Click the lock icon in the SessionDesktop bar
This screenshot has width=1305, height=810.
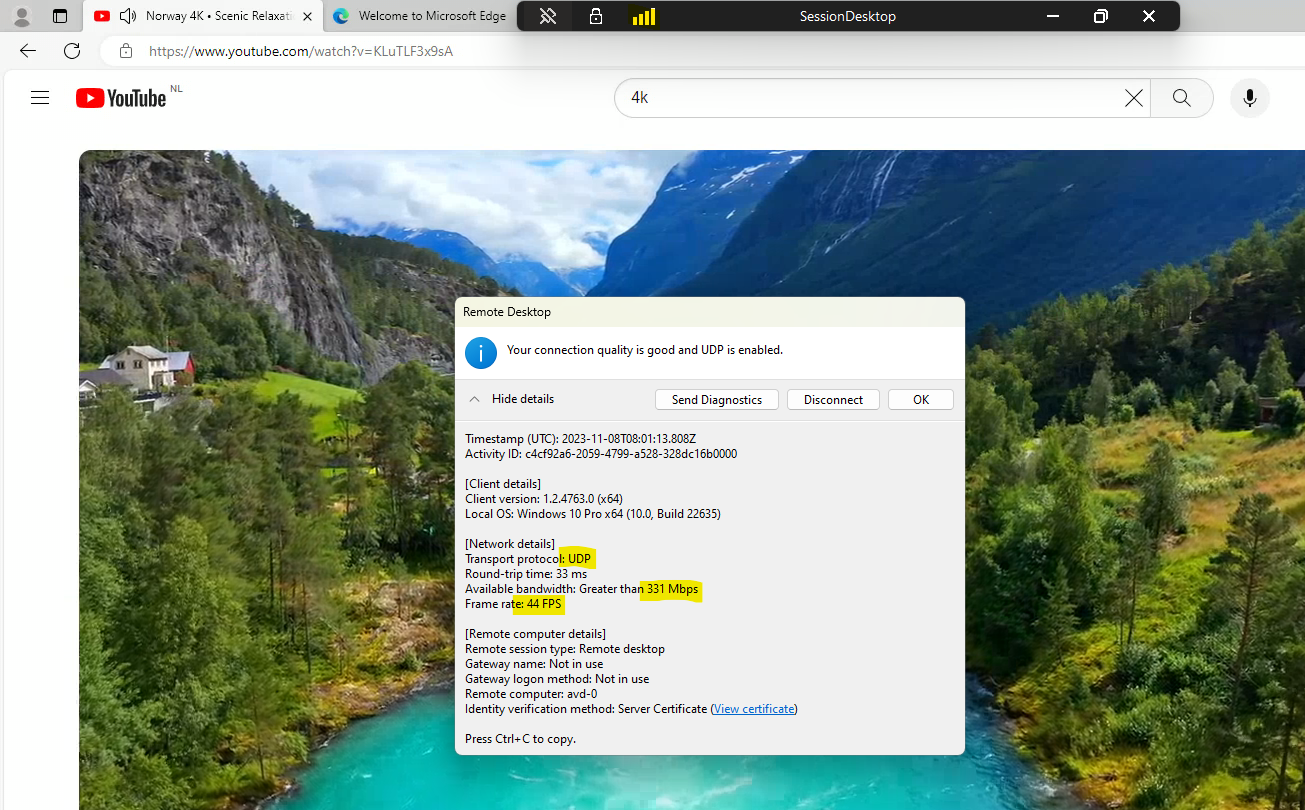click(596, 16)
